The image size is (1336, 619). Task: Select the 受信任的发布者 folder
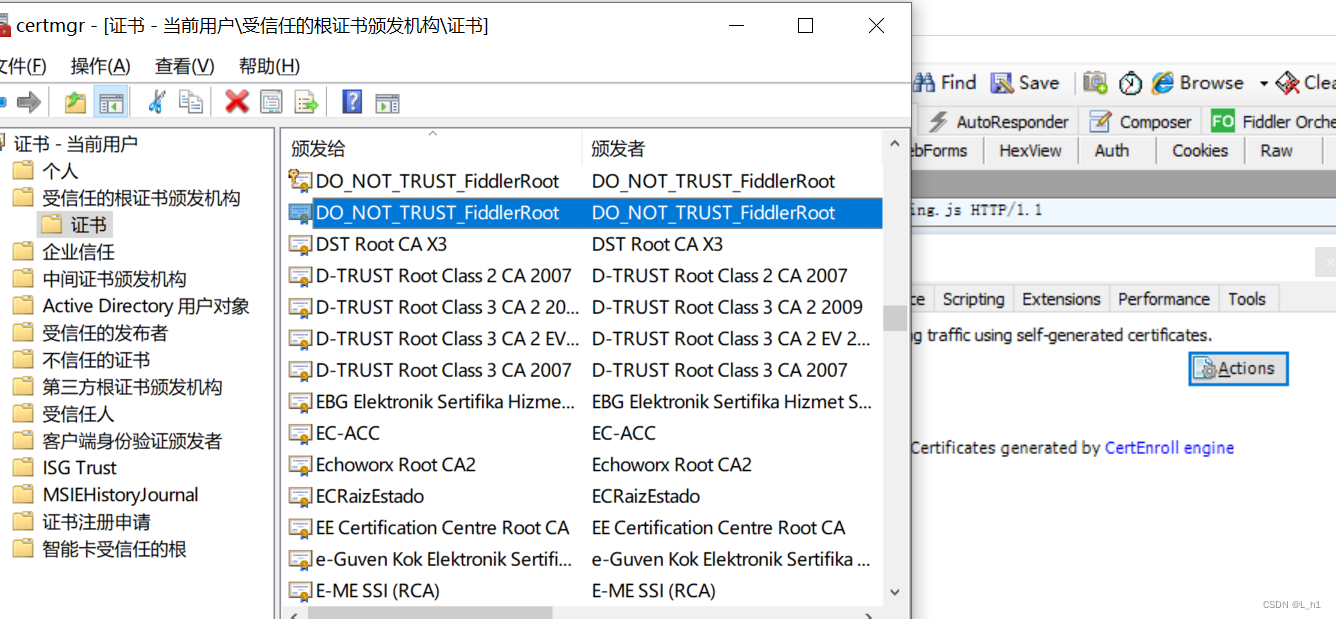pyautogui.click(x=105, y=333)
